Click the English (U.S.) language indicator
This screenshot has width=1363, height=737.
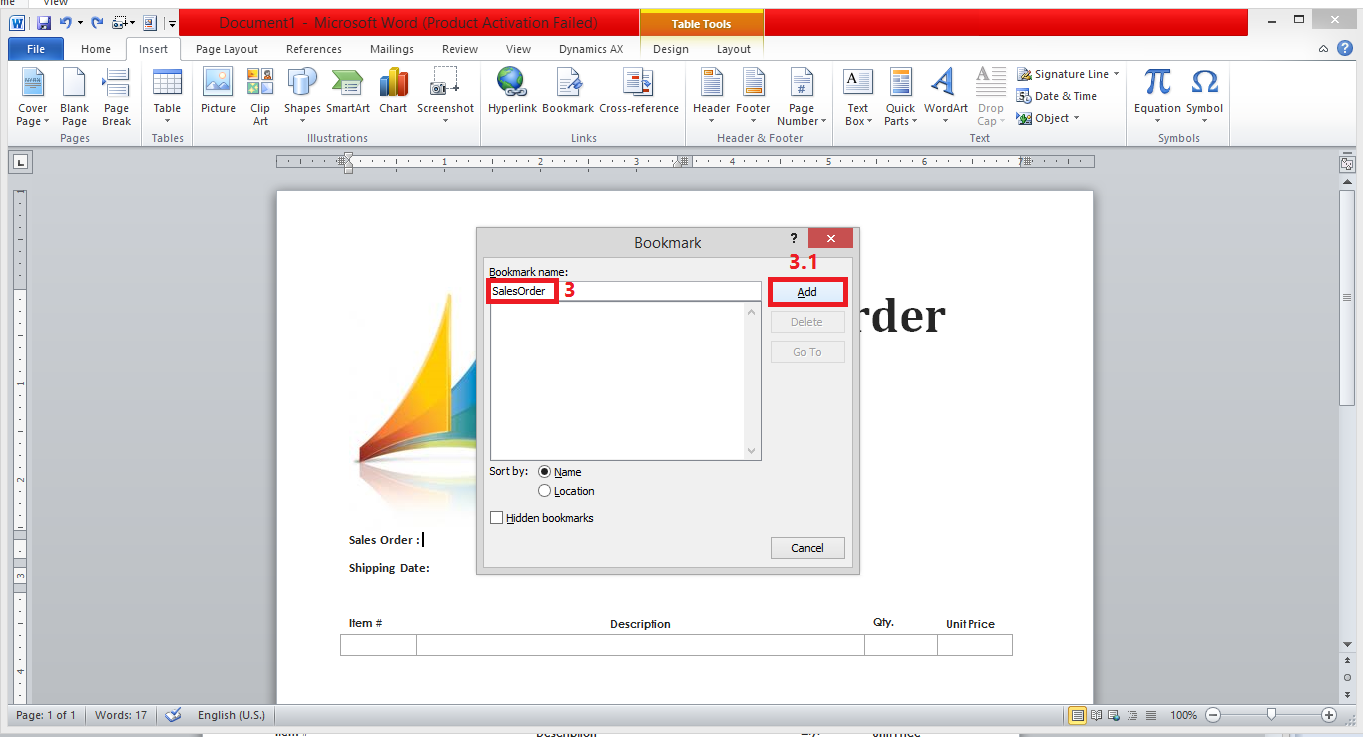click(231, 715)
